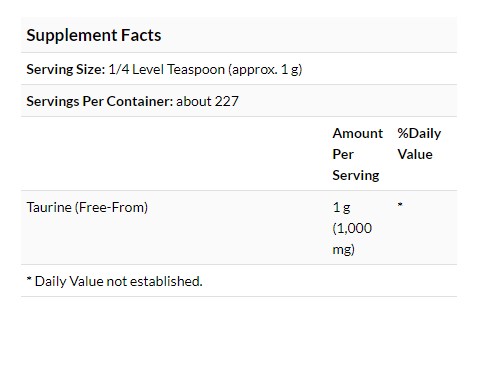Image resolution: width=477 pixels, height=369 pixels.
Task: Click the 1 g amount value
Action: pyautogui.click(x=341, y=208)
